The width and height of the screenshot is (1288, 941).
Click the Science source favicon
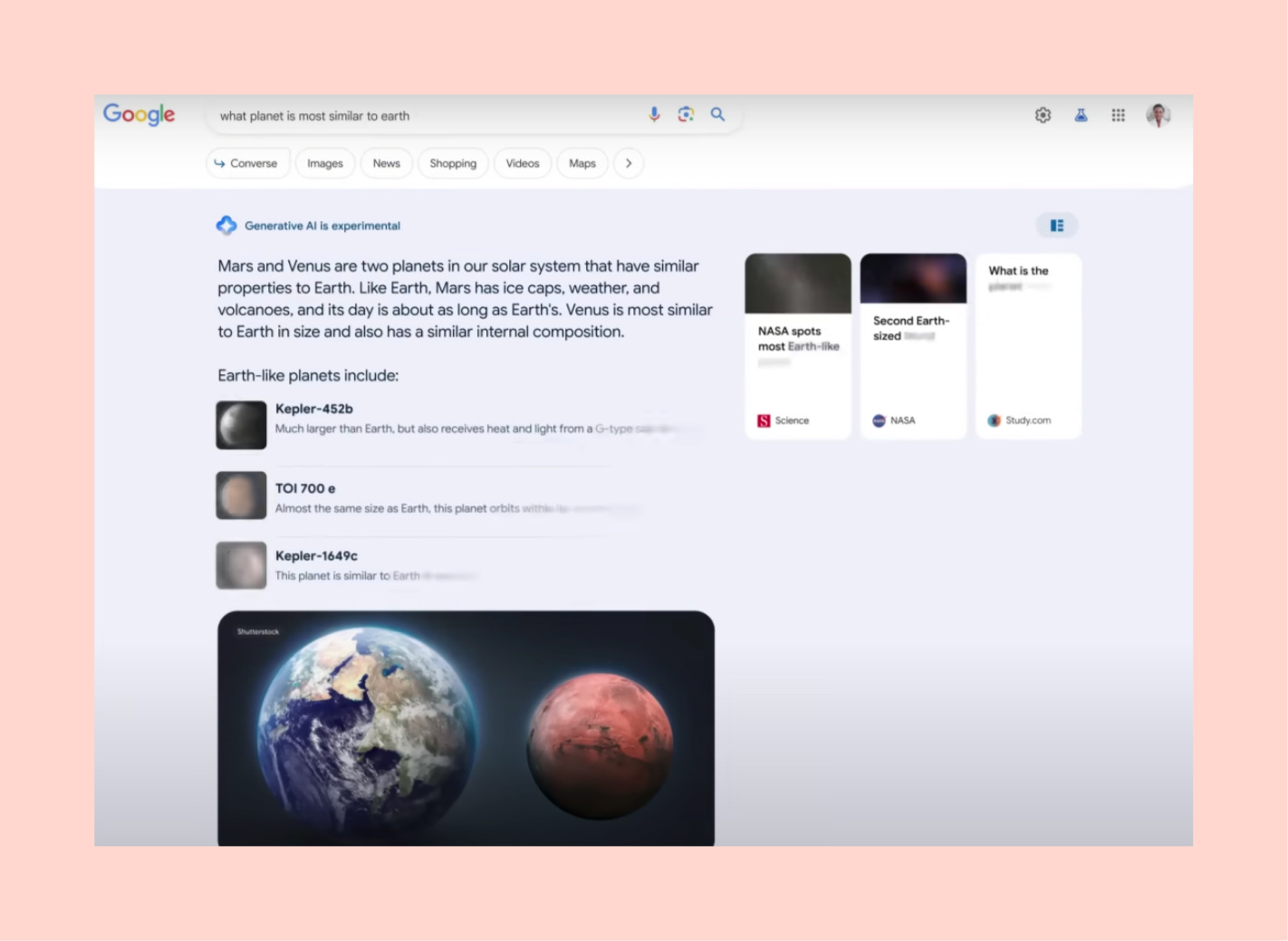pyautogui.click(x=764, y=420)
